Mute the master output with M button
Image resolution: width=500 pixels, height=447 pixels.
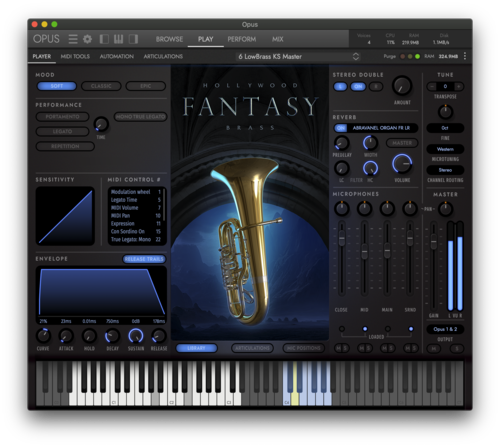434,349
